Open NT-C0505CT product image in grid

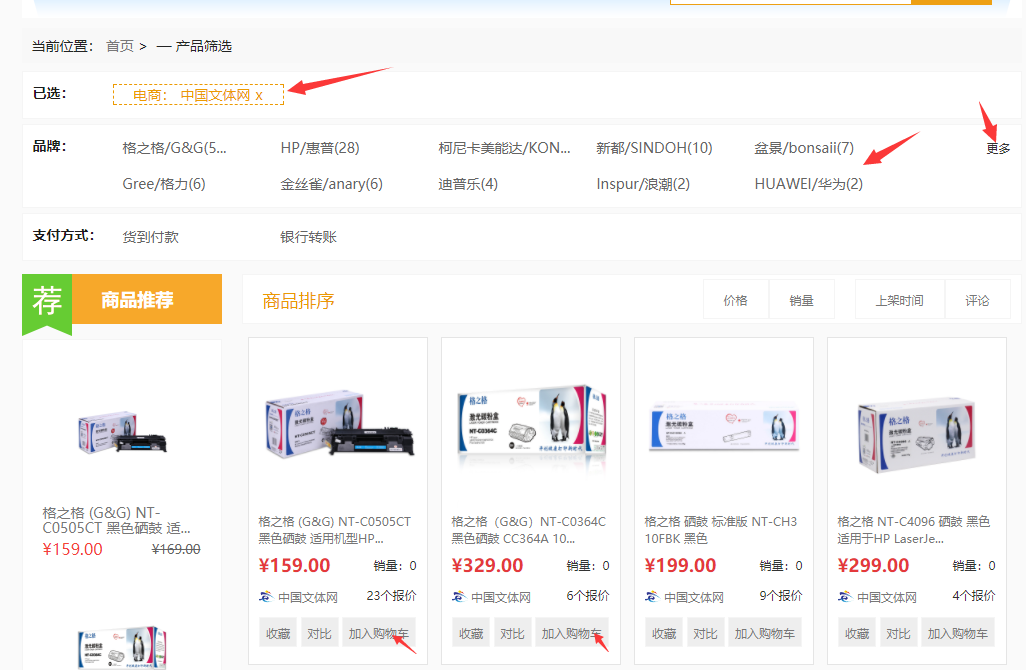pyautogui.click(x=339, y=427)
